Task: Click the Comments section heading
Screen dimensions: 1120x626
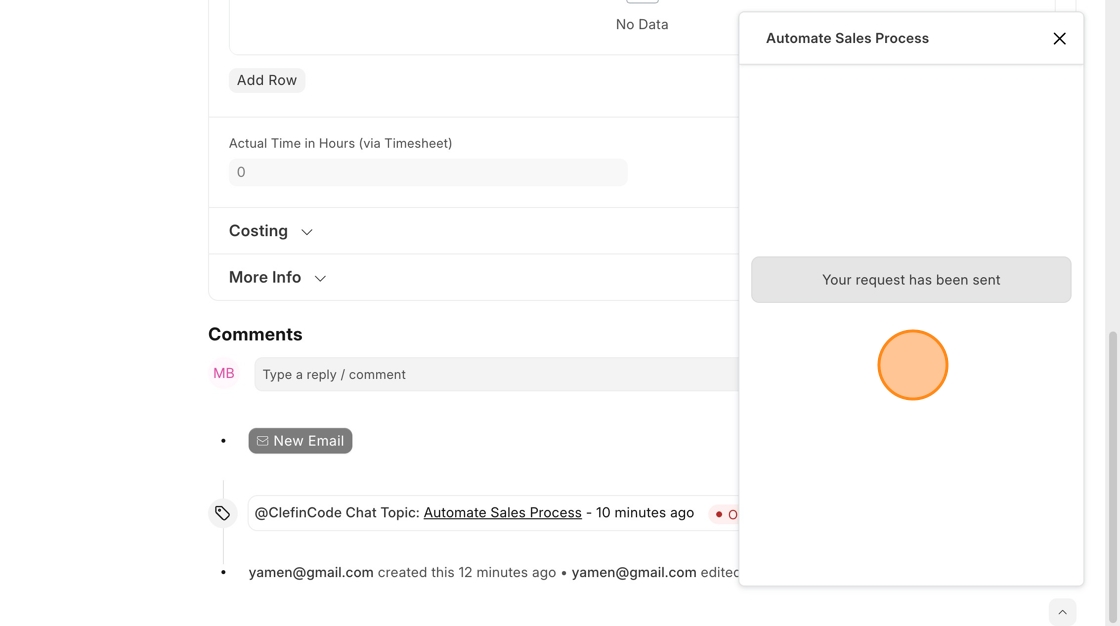Action: 255,335
